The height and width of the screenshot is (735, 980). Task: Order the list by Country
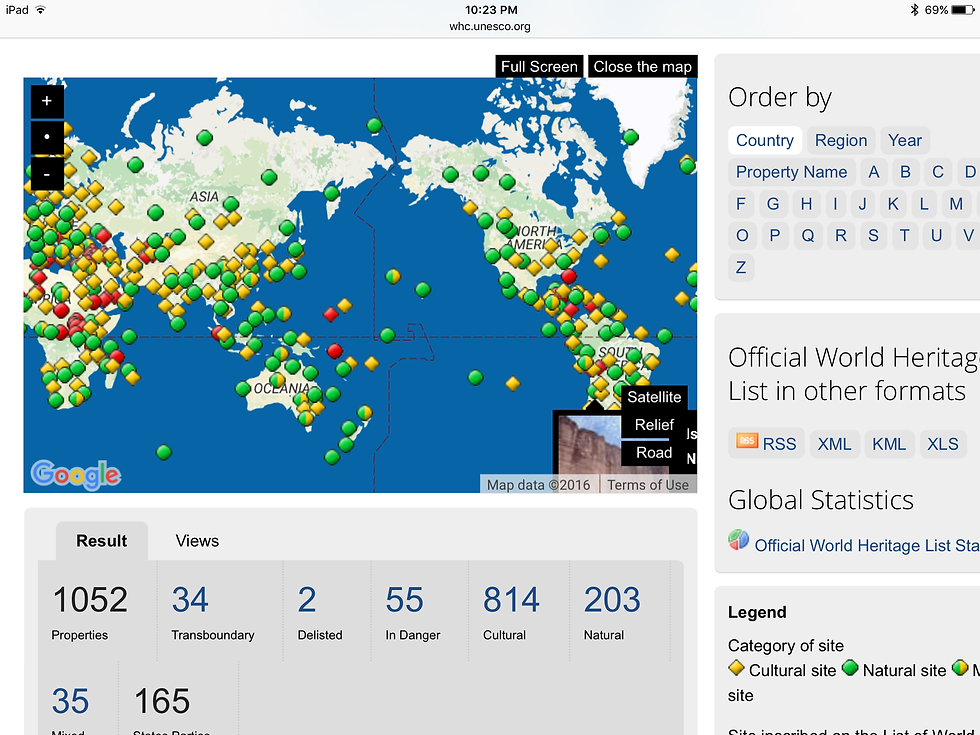click(764, 140)
